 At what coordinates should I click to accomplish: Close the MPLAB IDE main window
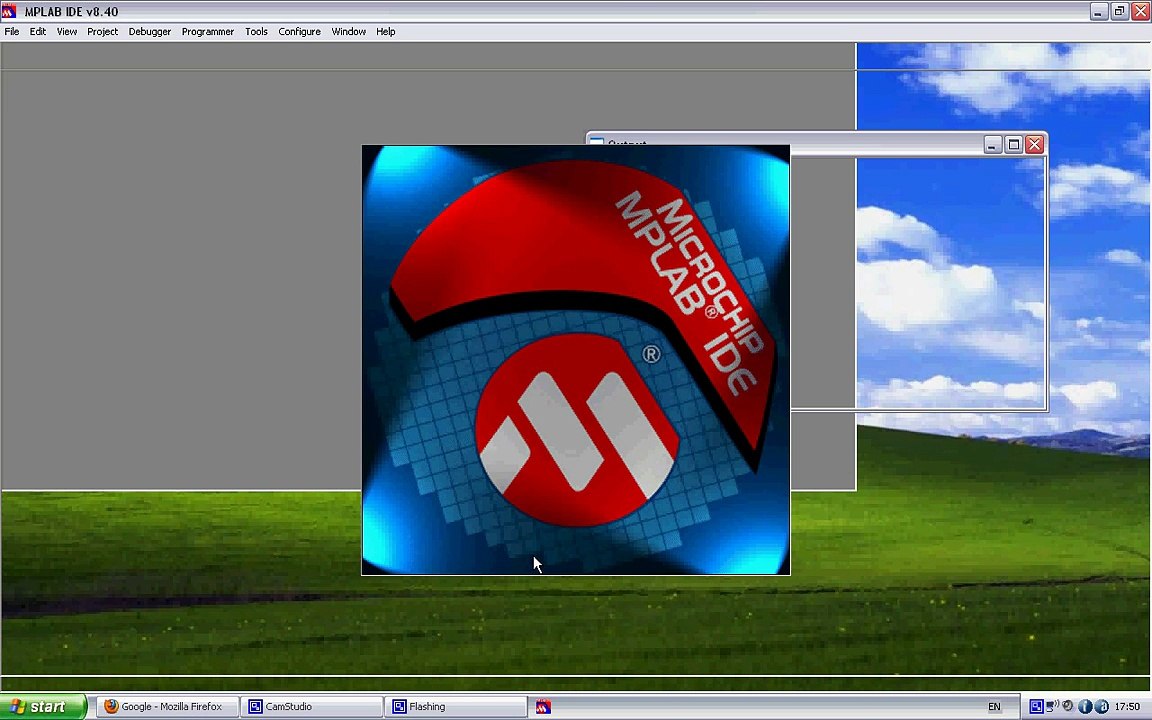[x=1140, y=11]
